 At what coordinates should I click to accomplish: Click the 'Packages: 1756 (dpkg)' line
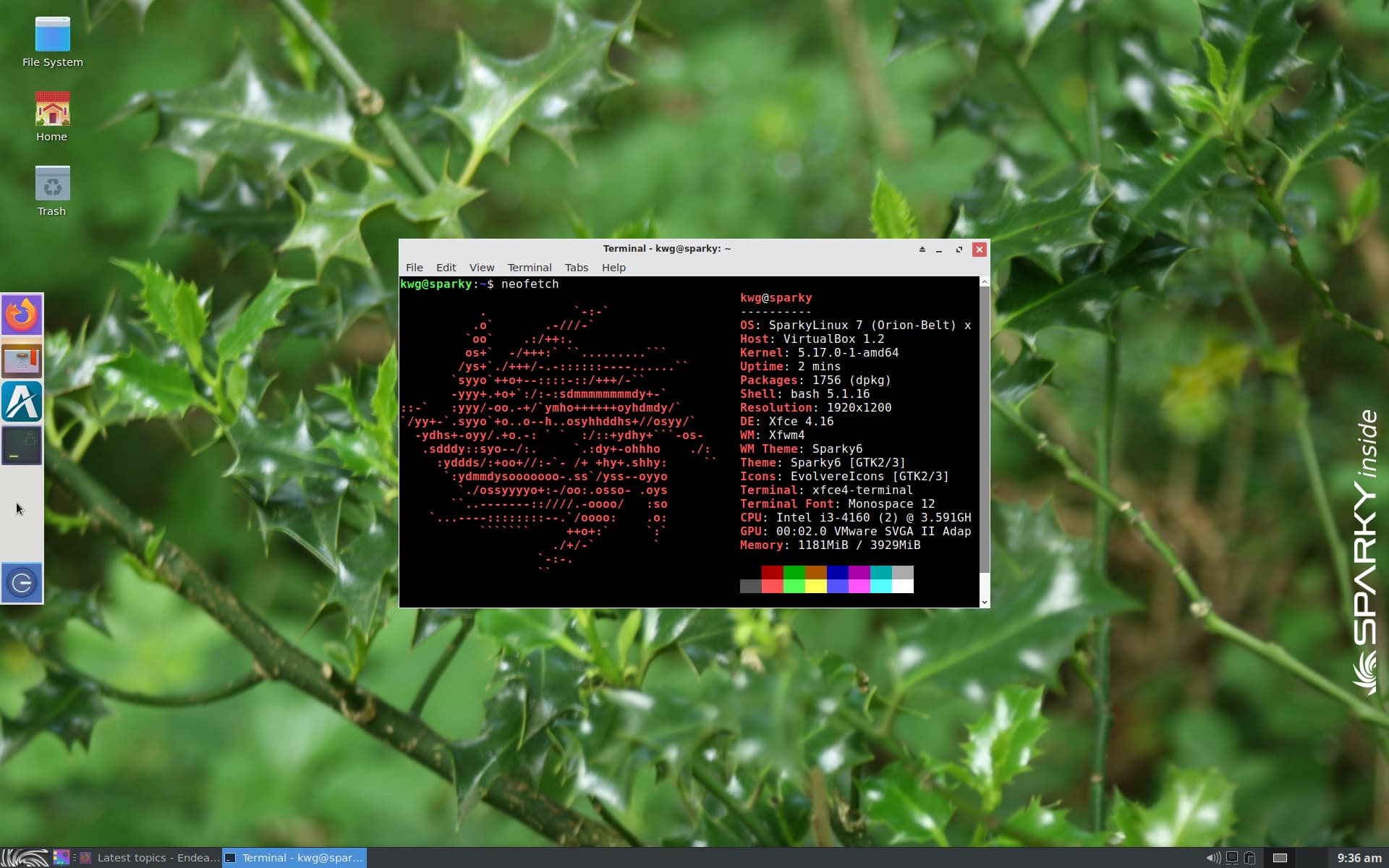[815, 380]
